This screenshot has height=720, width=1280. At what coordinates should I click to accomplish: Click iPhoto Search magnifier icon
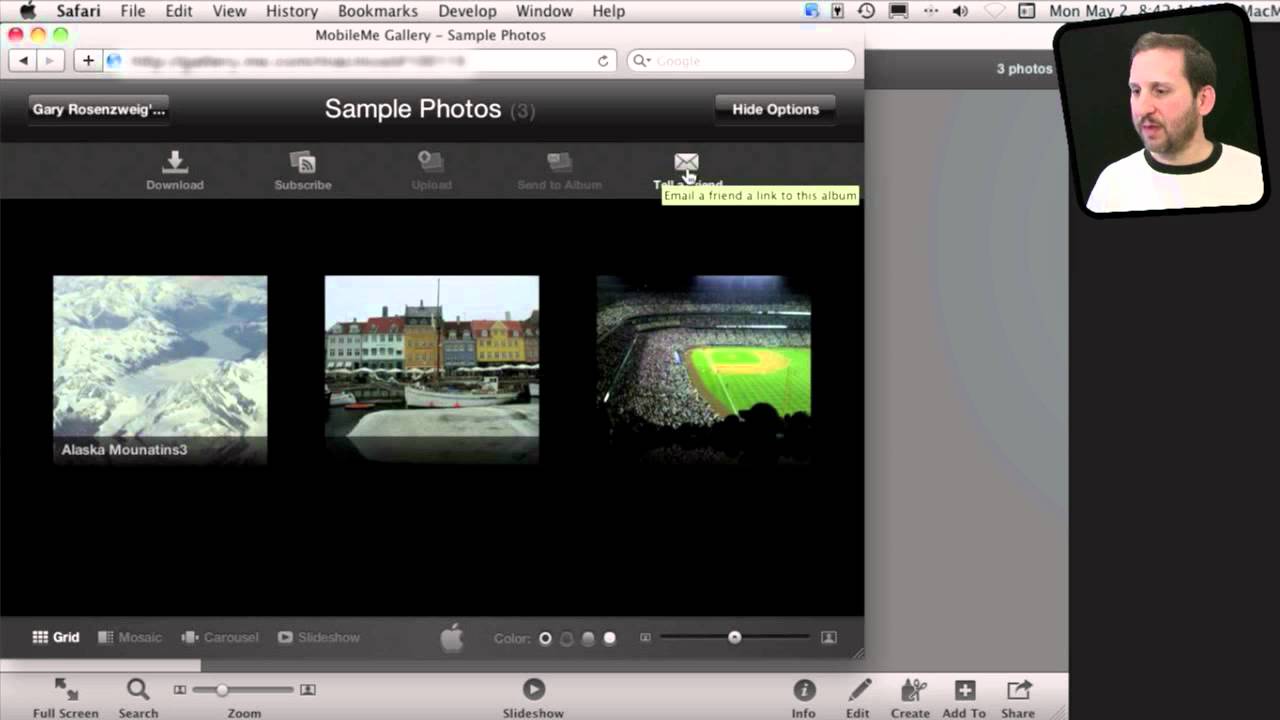pyautogui.click(x=138, y=689)
